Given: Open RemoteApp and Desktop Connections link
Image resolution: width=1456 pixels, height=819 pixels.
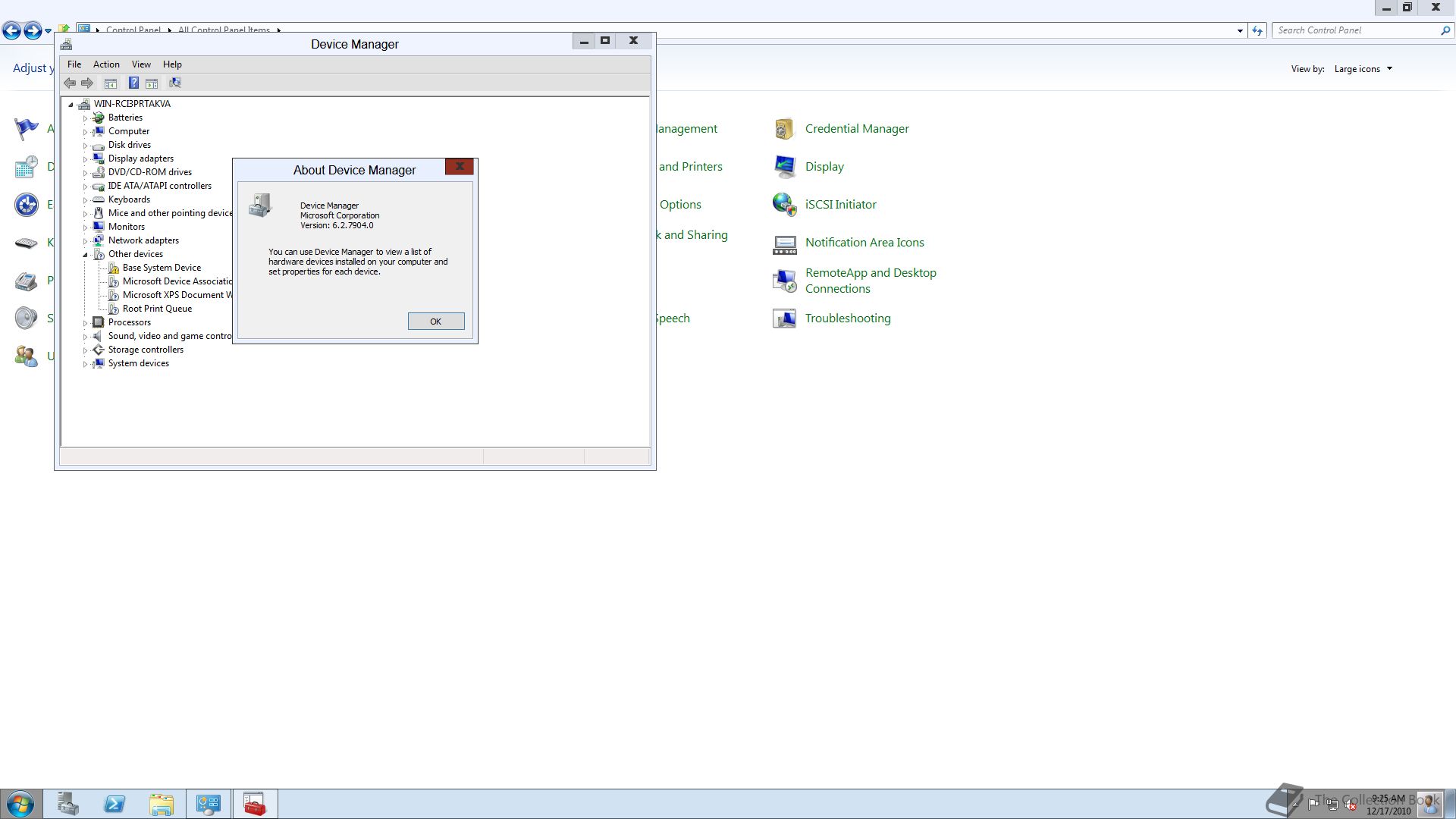Looking at the screenshot, I should click(x=871, y=281).
